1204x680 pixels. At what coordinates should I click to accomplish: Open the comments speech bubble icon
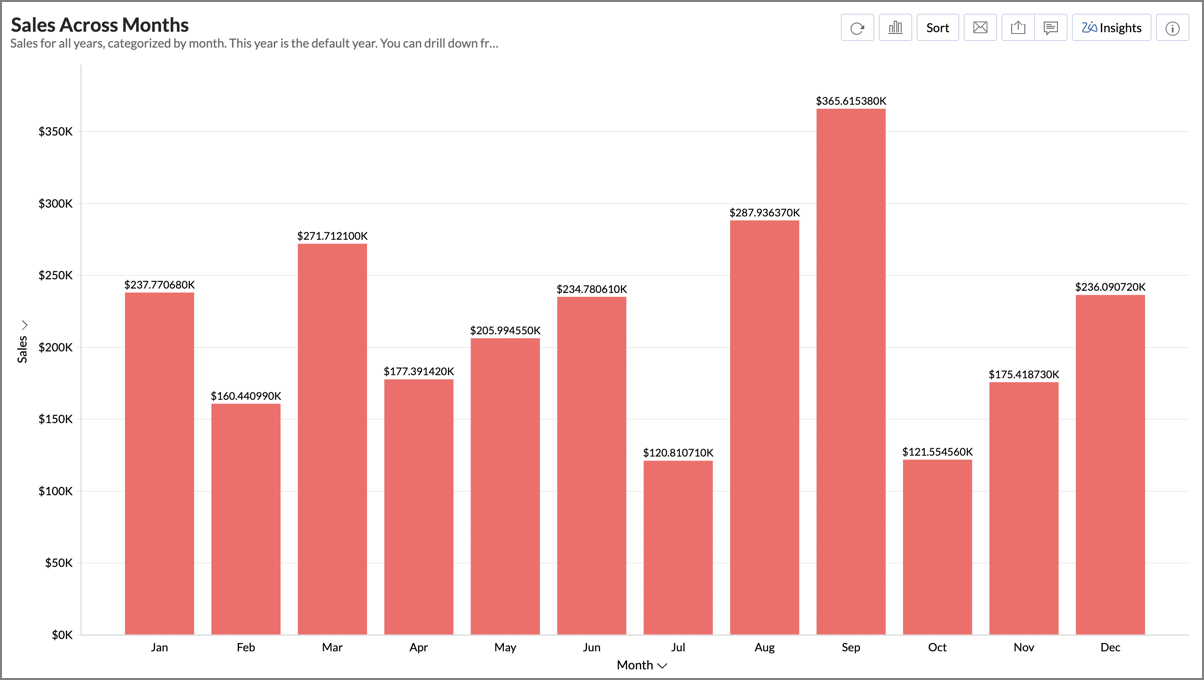(1050, 28)
